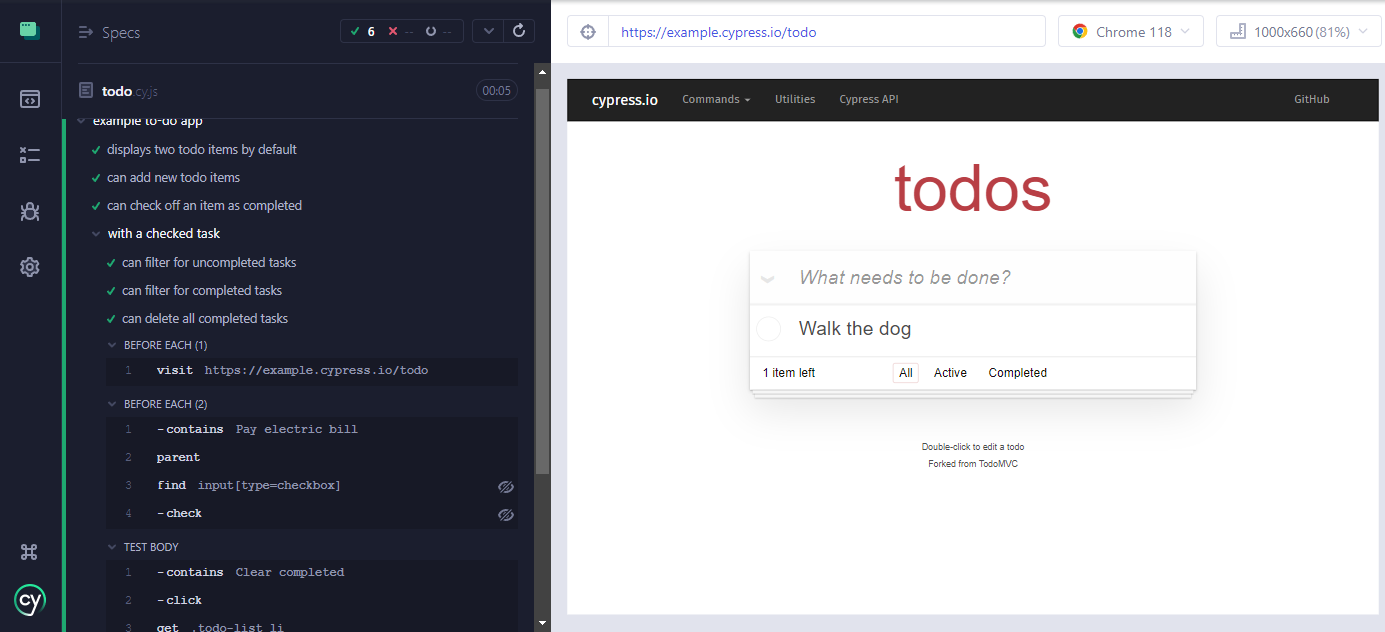Open the Chrome 118 browser dropdown
Screen dimensions: 1385x632
1132,32
